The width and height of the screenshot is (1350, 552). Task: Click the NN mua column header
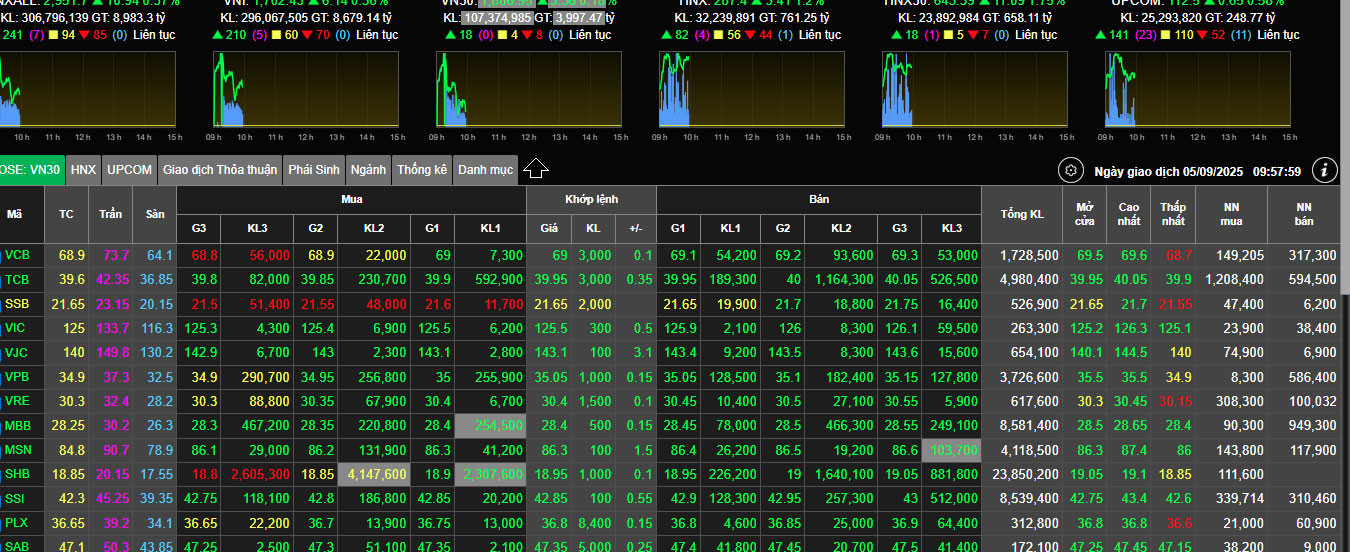click(1231, 214)
